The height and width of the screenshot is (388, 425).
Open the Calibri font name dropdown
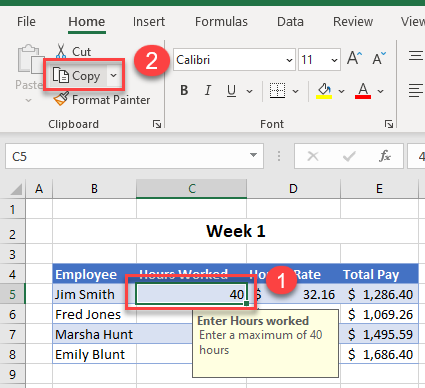tap(289, 60)
